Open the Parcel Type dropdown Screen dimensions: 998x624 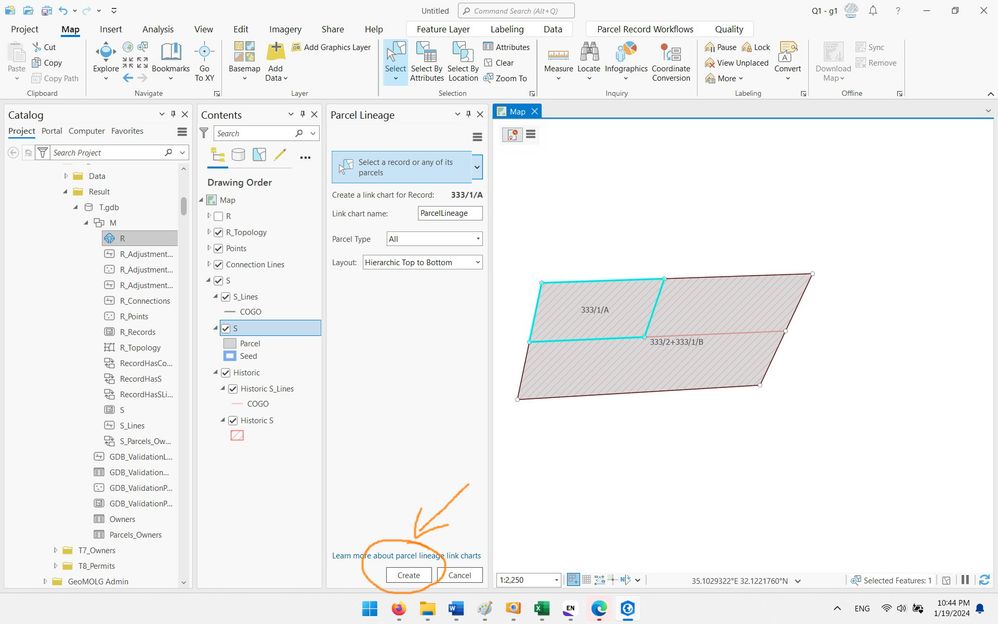435,239
